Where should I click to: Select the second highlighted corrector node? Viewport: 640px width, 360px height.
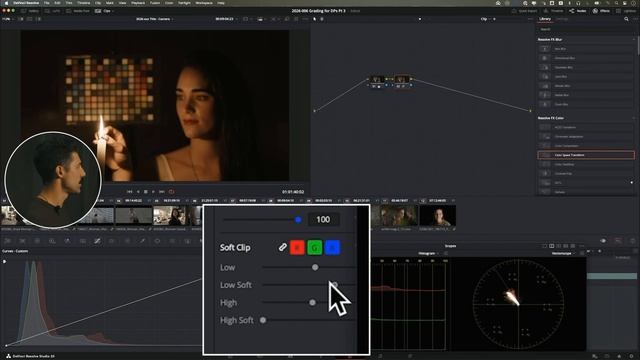pos(401,80)
